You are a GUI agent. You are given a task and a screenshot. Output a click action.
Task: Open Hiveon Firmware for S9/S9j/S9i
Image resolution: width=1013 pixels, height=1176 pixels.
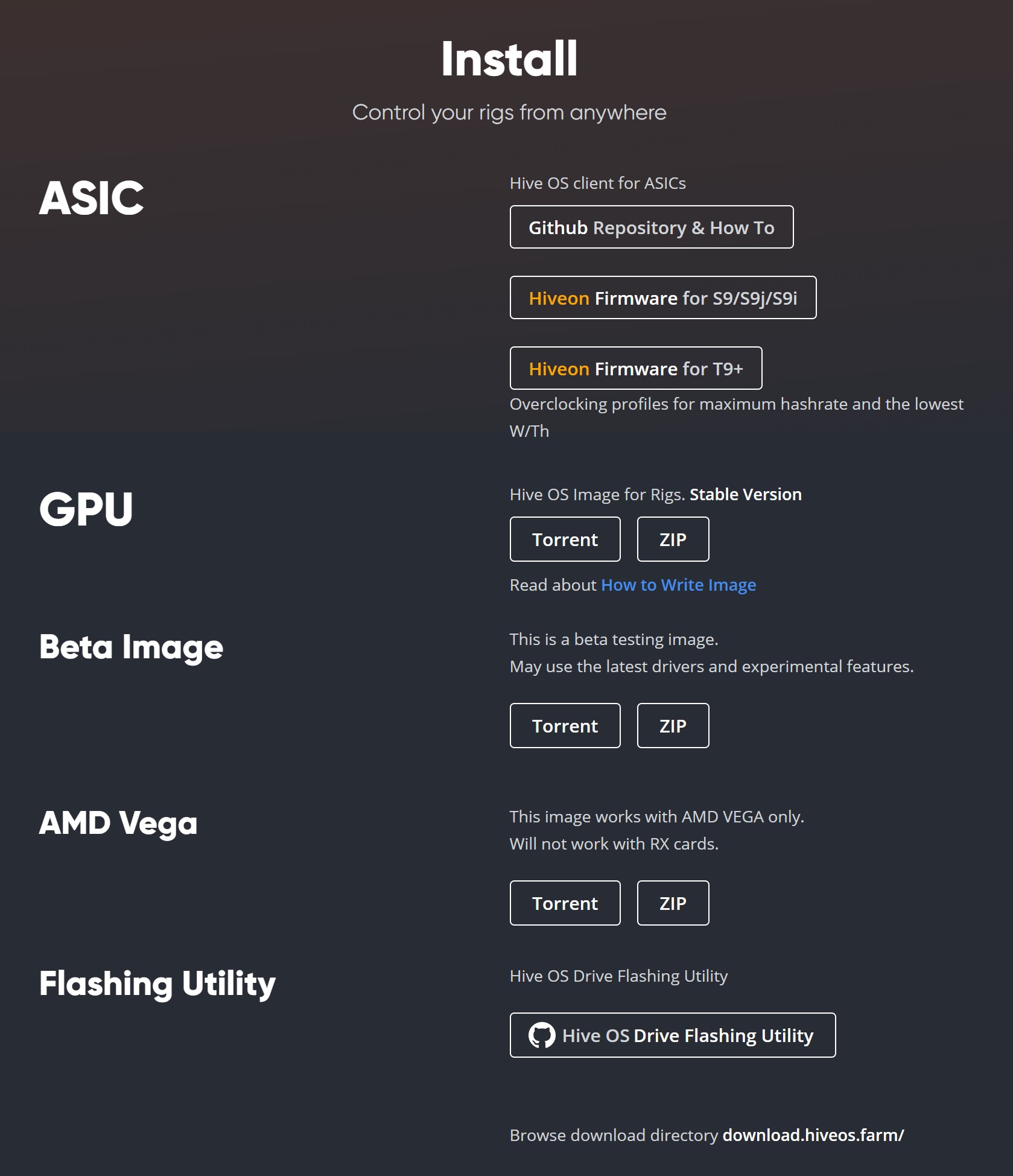pyautogui.click(x=663, y=297)
